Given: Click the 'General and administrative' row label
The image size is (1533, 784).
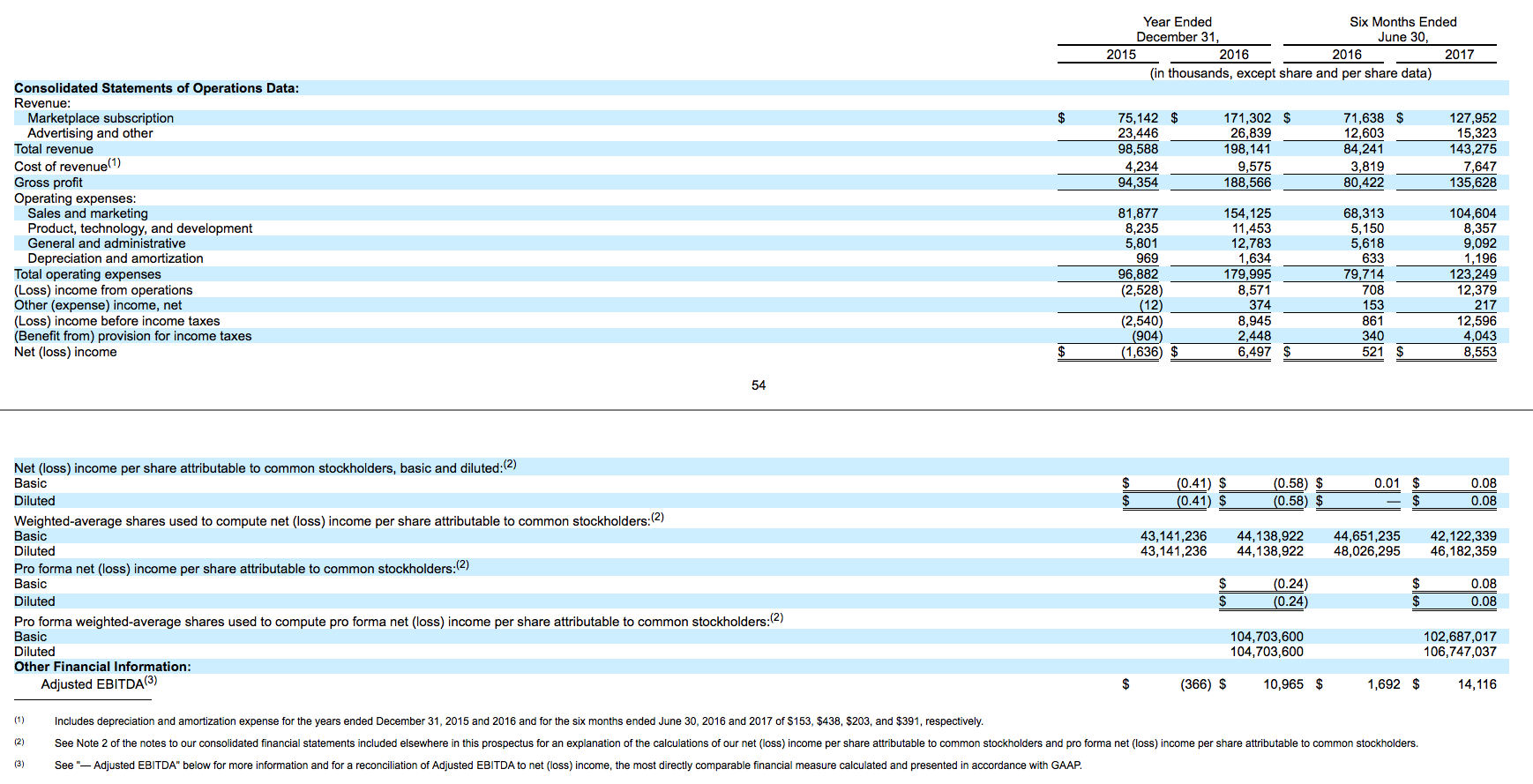Looking at the screenshot, I should pos(107,243).
